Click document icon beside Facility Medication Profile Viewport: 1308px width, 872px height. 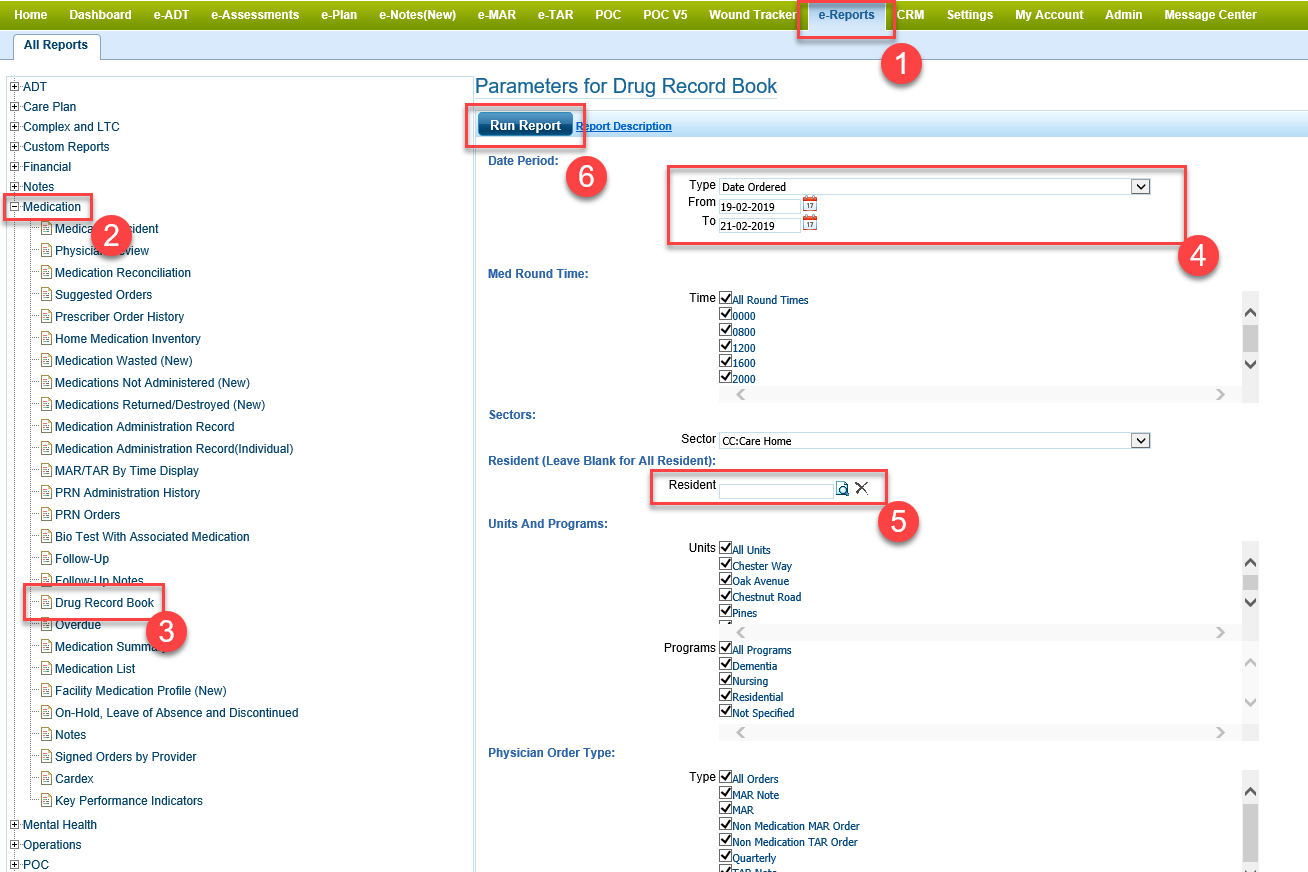pyautogui.click(x=46, y=690)
